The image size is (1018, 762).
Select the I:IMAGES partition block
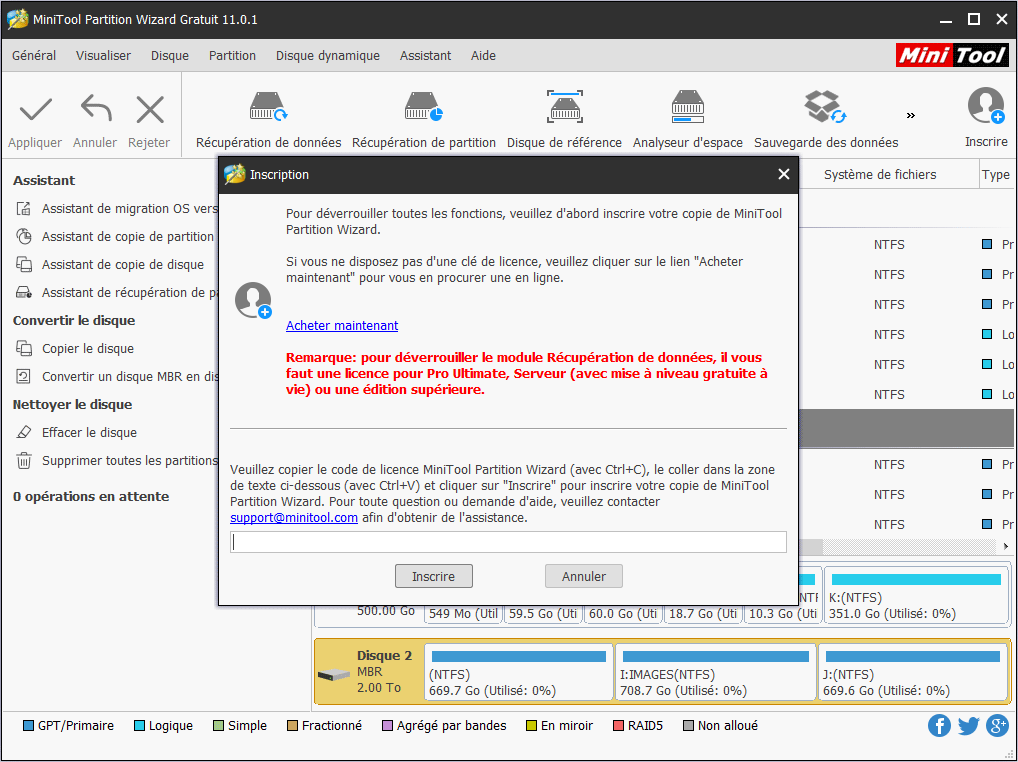[715, 672]
